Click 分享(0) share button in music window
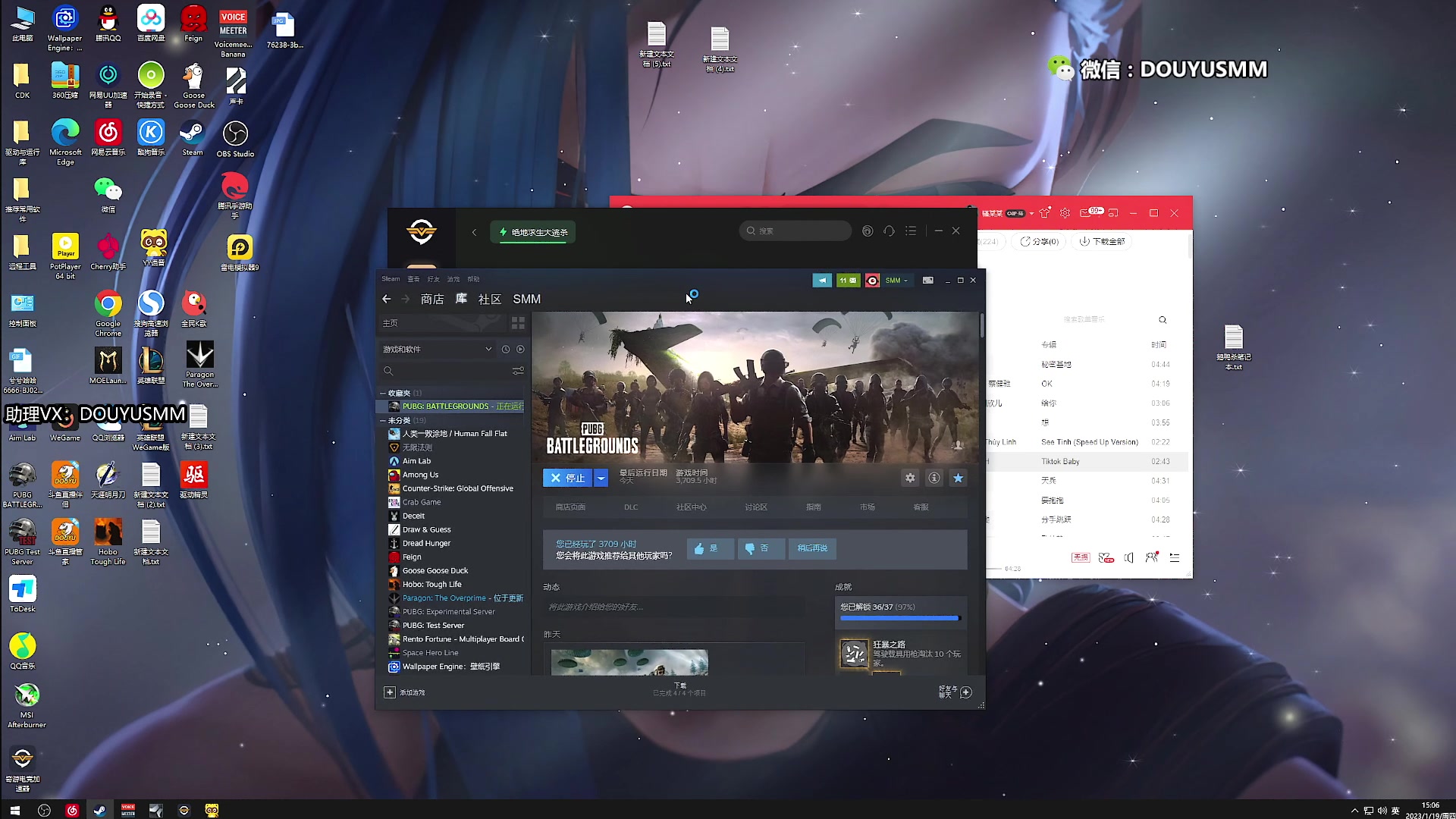1456x819 pixels. coord(1039,241)
